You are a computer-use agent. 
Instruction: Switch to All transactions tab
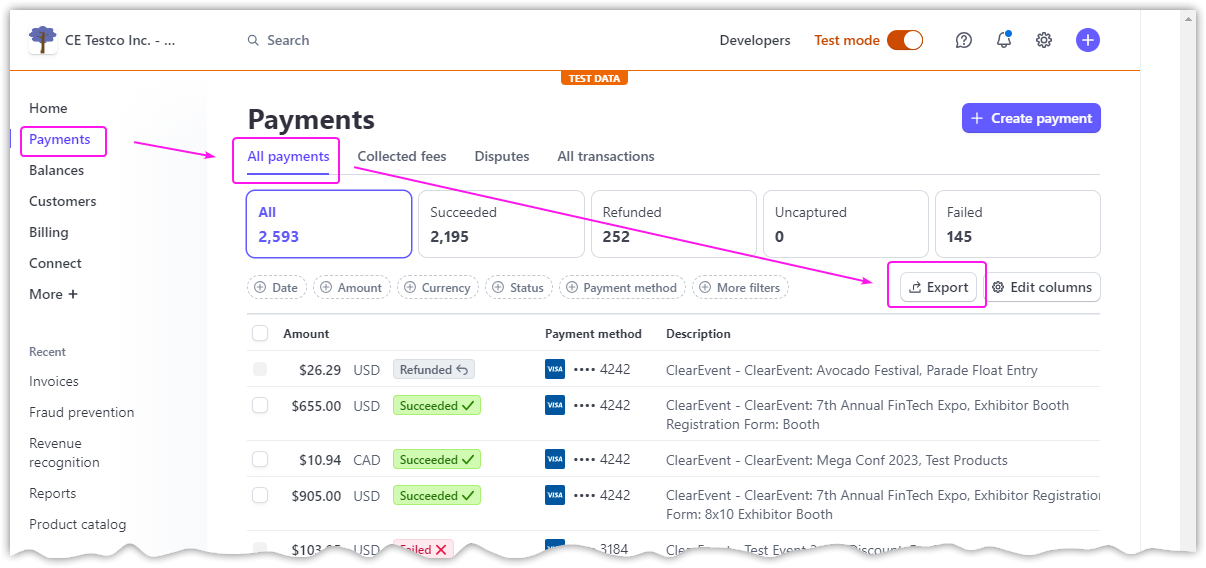[606, 156]
